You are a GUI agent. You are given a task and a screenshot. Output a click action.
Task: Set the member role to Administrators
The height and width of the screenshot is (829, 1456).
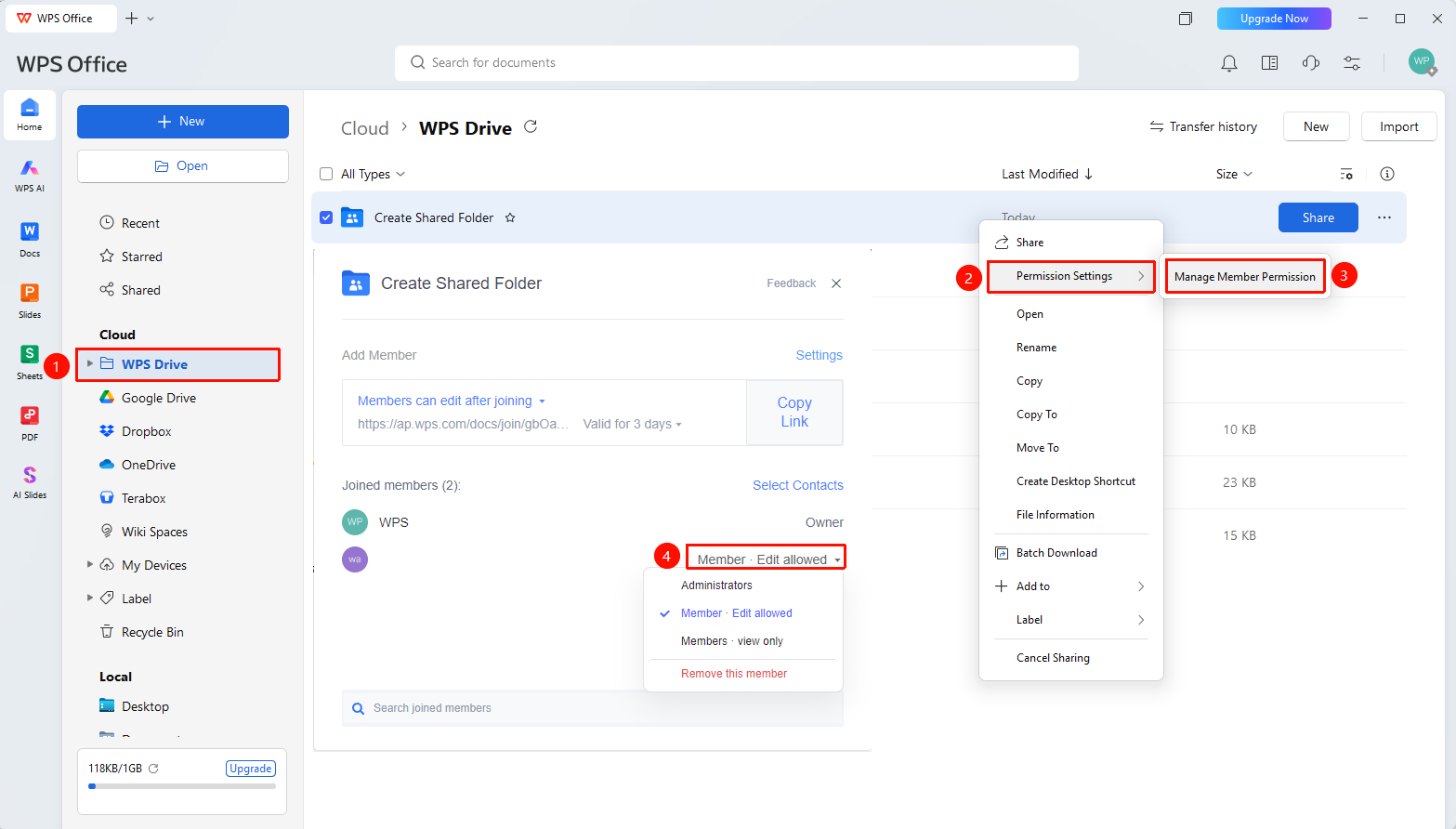click(x=716, y=586)
